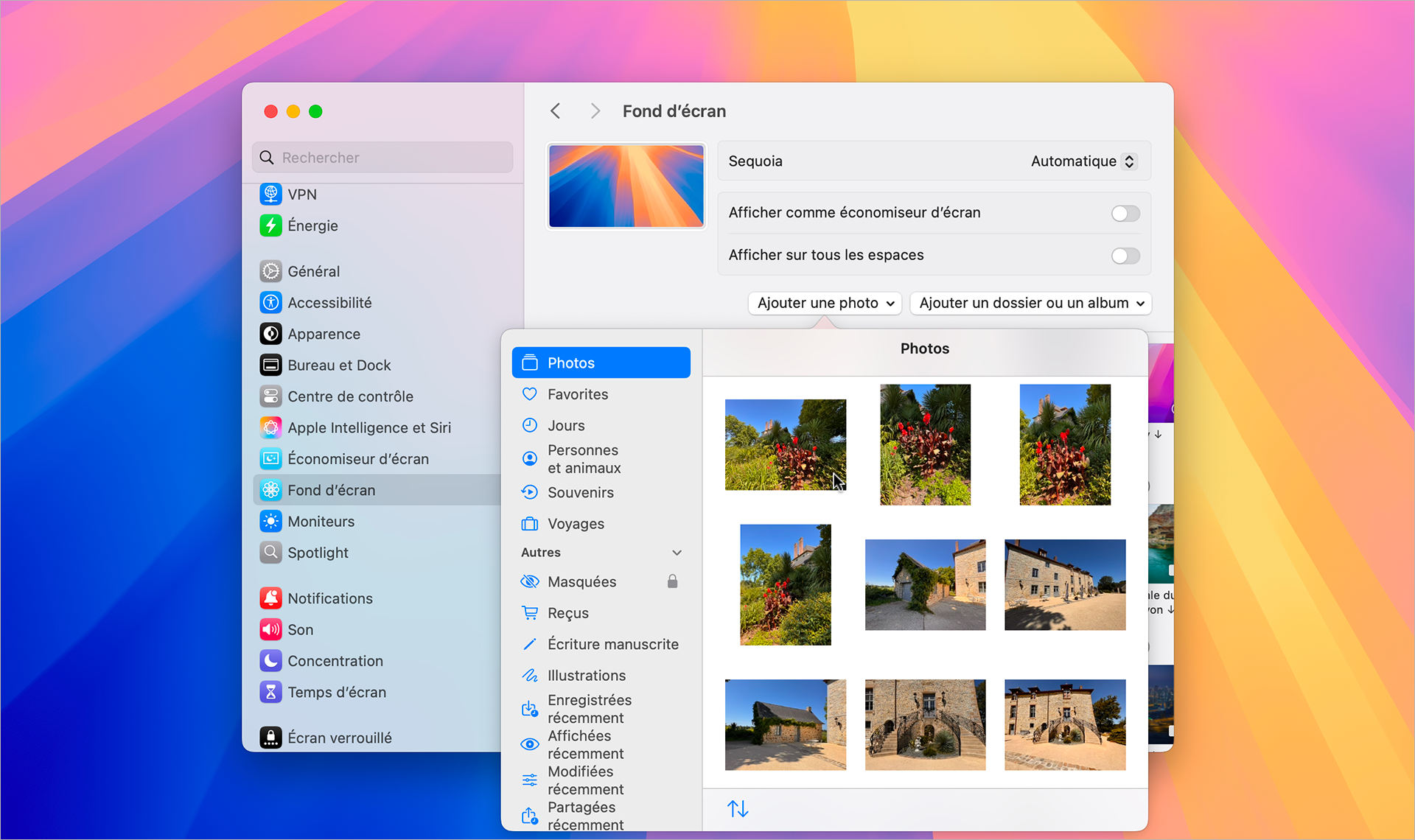Image resolution: width=1415 pixels, height=840 pixels.
Task: Click the sort arrows icon at the bottom
Action: pos(738,808)
